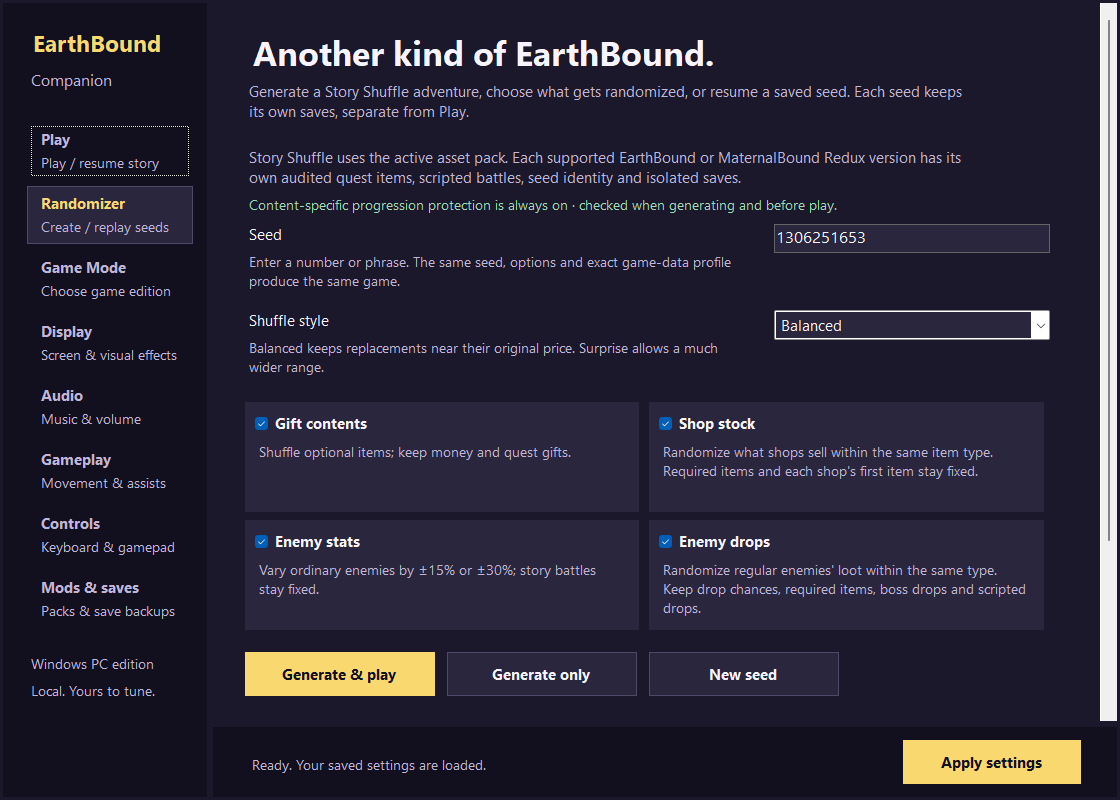Viewport: 1120px width, 800px height.
Task: Click into the Seed number field
Action: pos(911,238)
